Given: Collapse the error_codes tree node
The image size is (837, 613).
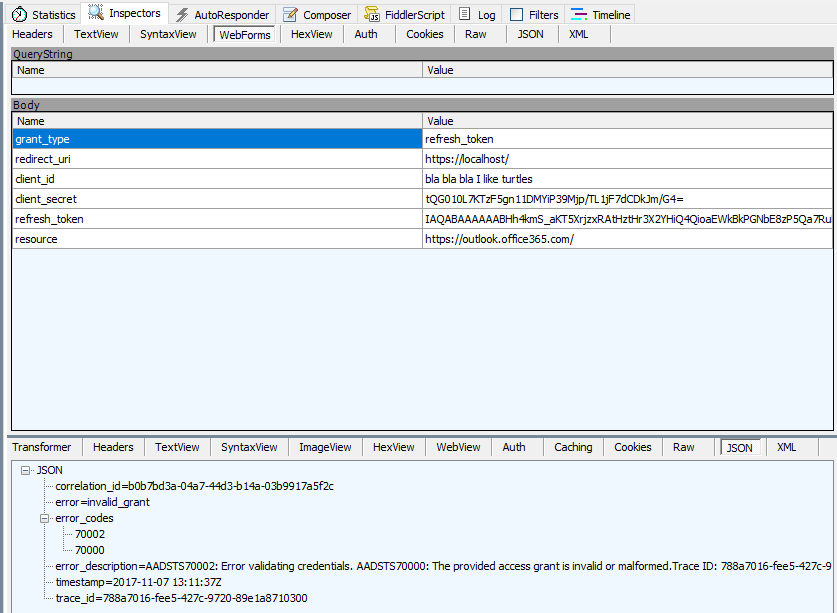Looking at the screenshot, I should (x=44, y=518).
